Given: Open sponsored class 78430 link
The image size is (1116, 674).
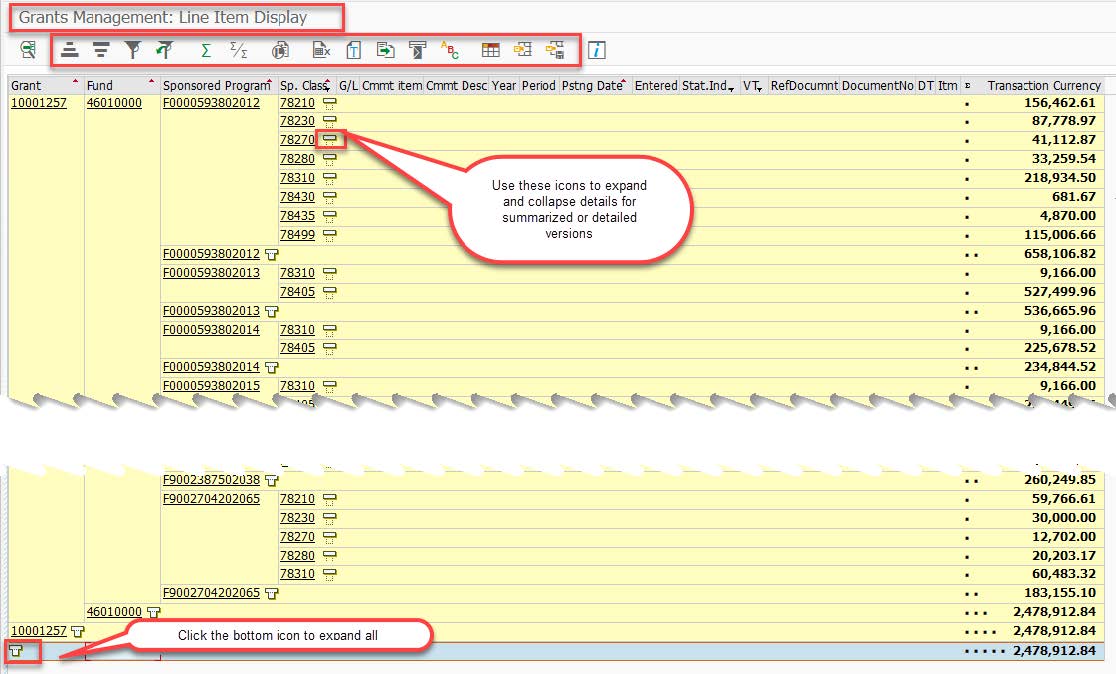Looking at the screenshot, I should pos(297,196).
